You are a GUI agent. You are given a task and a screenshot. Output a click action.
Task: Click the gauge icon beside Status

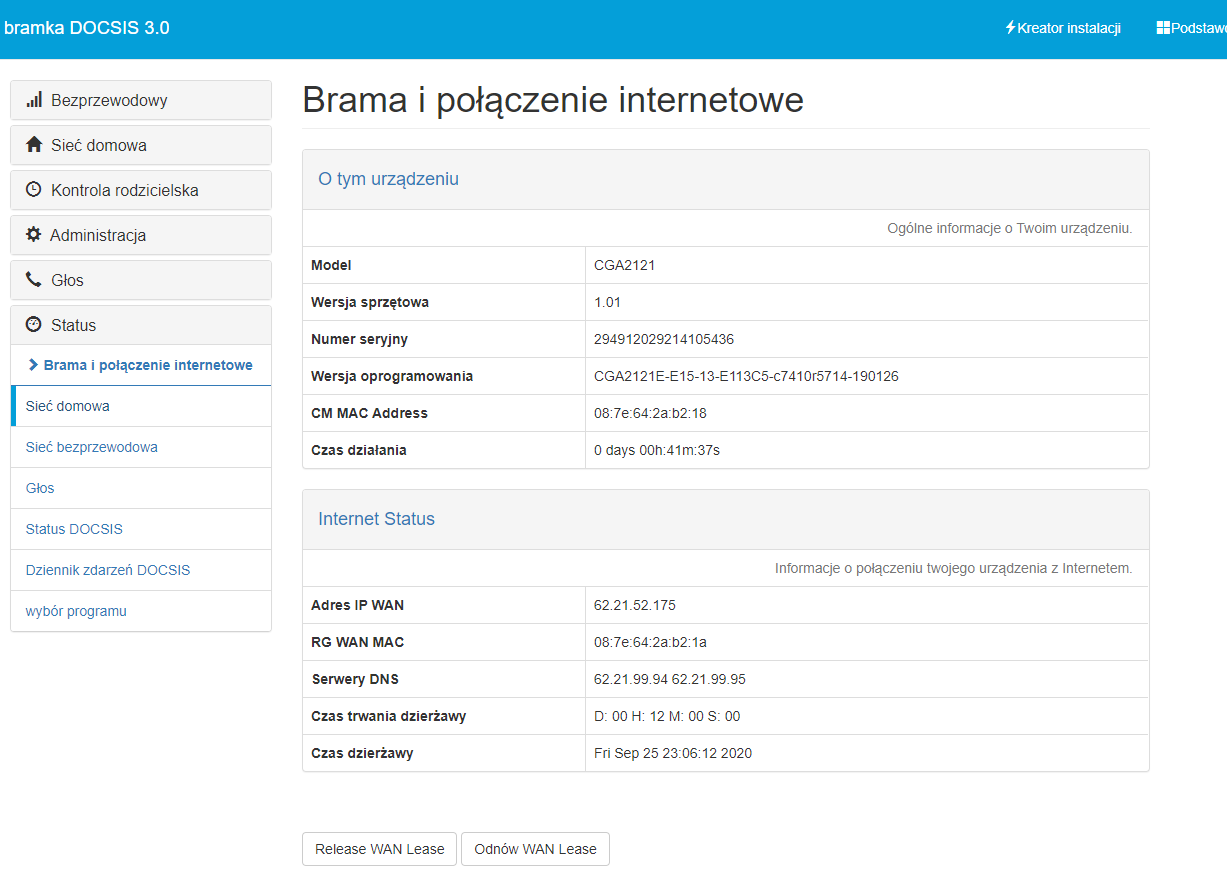click(34, 324)
